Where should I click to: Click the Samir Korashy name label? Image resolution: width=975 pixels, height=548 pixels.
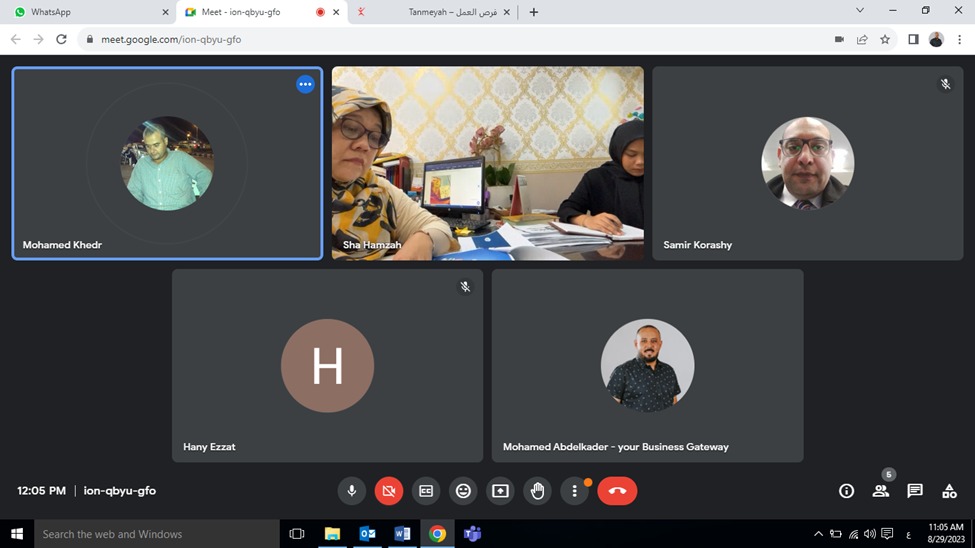tap(697, 245)
